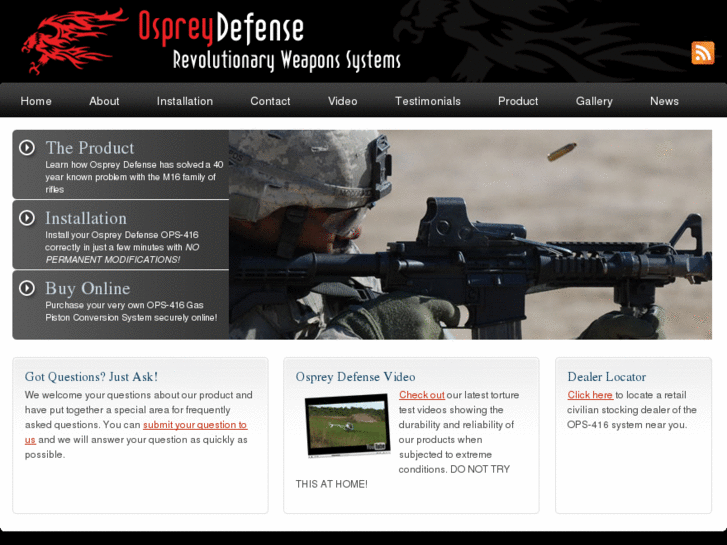
Task: Click 'Learn how Osprey Defense has solved' description
Action: coord(134,177)
